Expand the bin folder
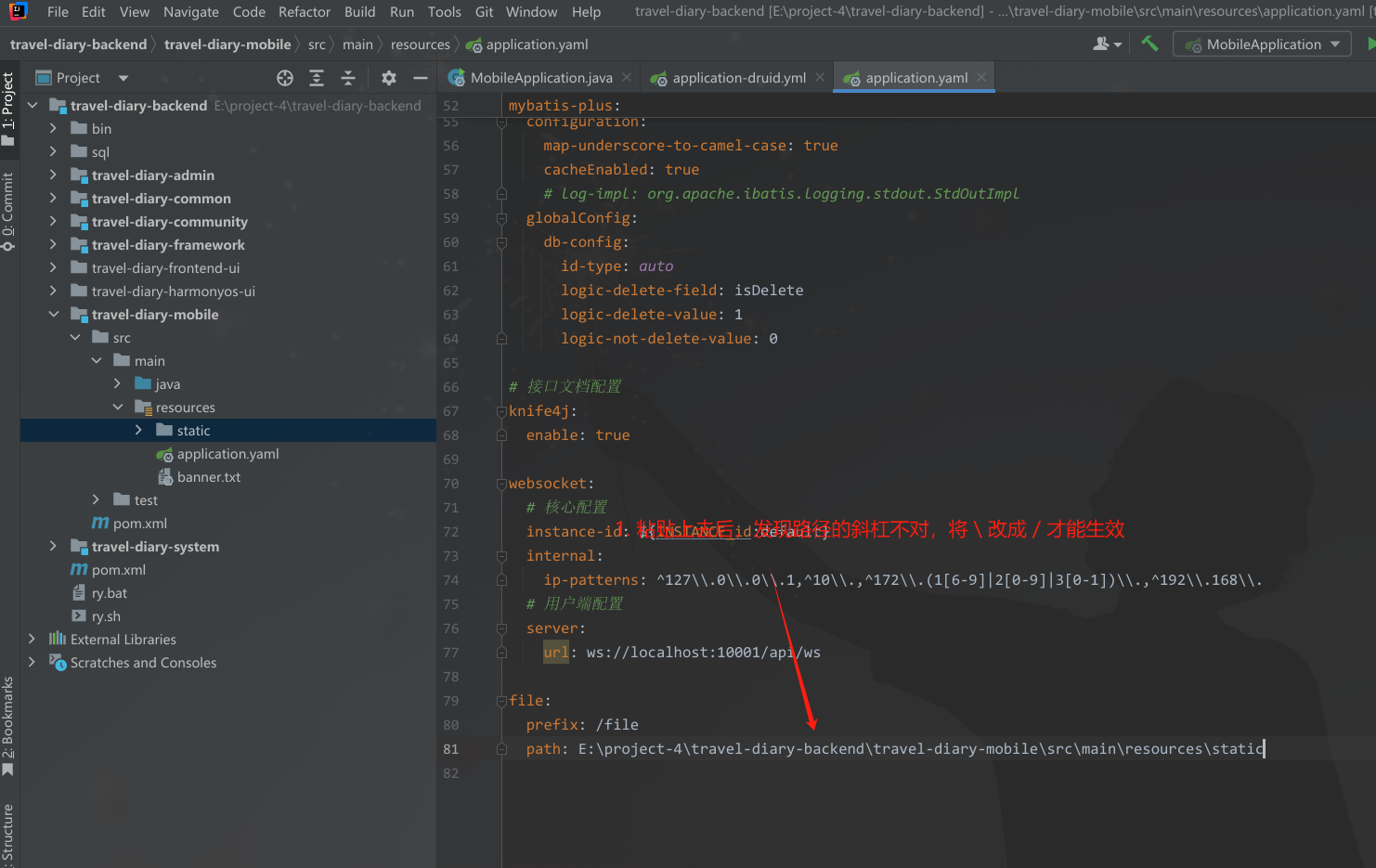Screen dimensions: 1376x868 [x=53, y=128]
